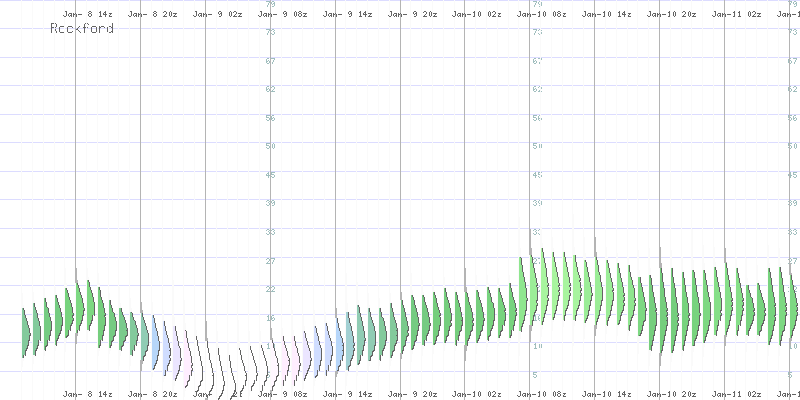Select the bottom-axis Jan- 9 14z time label
The height and width of the screenshot is (400, 800).
click(x=347, y=394)
